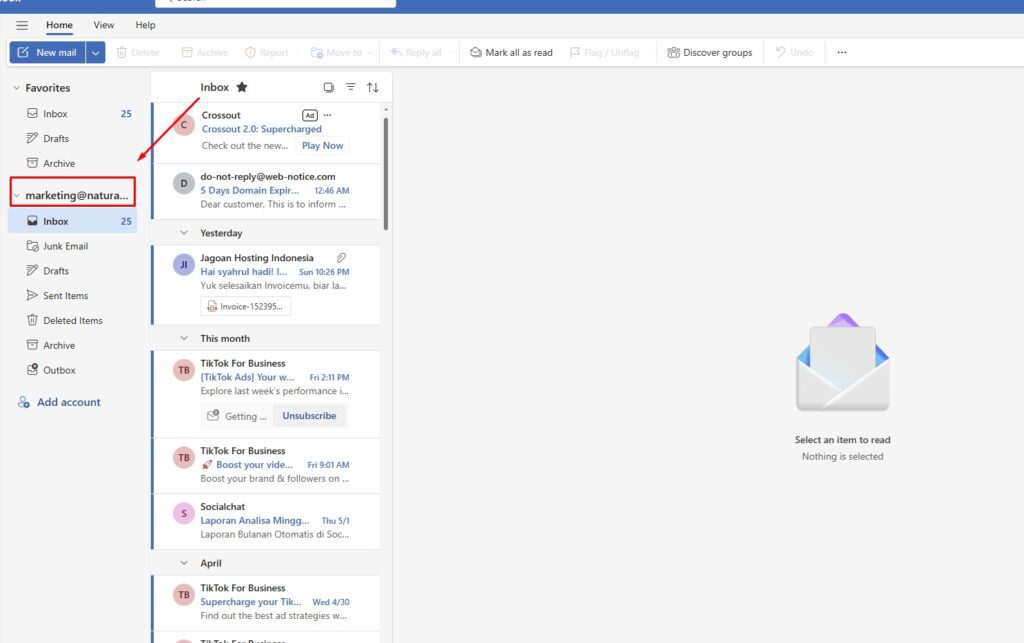Click the Ad badge on Crossout message

[x=310, y=116]
